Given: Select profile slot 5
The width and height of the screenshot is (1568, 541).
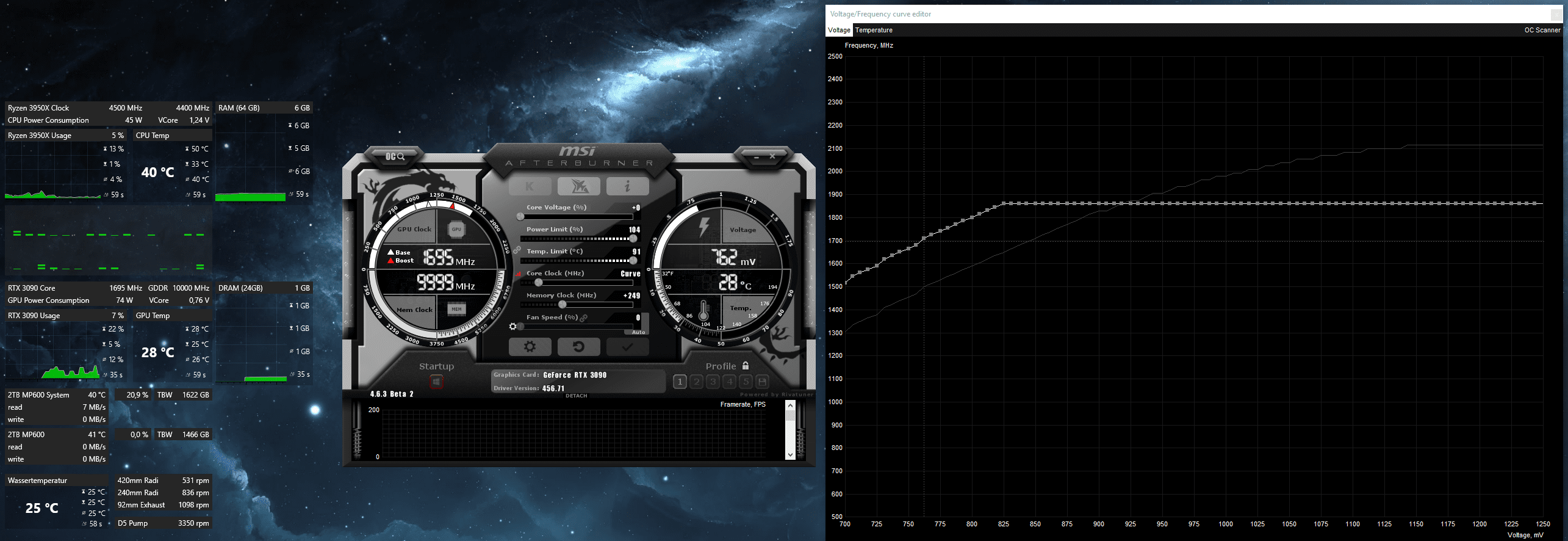Looking at the screenshot, I should point(746,382).
